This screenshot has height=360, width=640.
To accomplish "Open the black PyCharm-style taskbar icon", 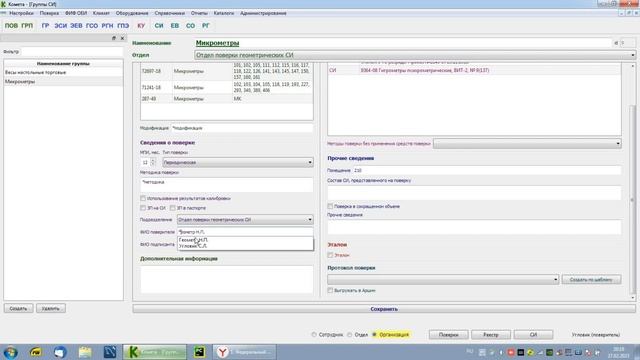I will pos(199,352).
